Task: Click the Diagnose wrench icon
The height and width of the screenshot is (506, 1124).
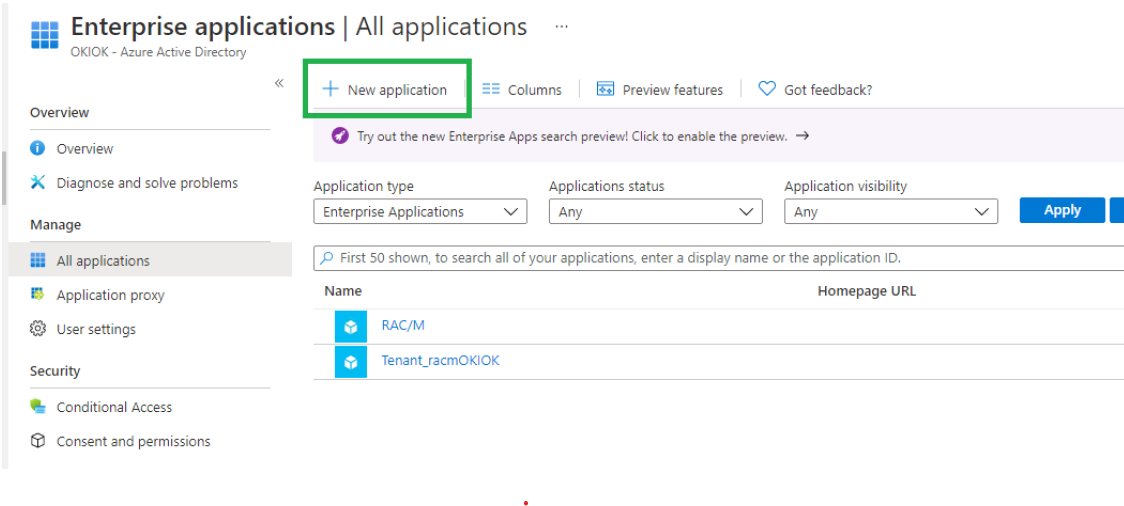Action: [x=38, y=183]
